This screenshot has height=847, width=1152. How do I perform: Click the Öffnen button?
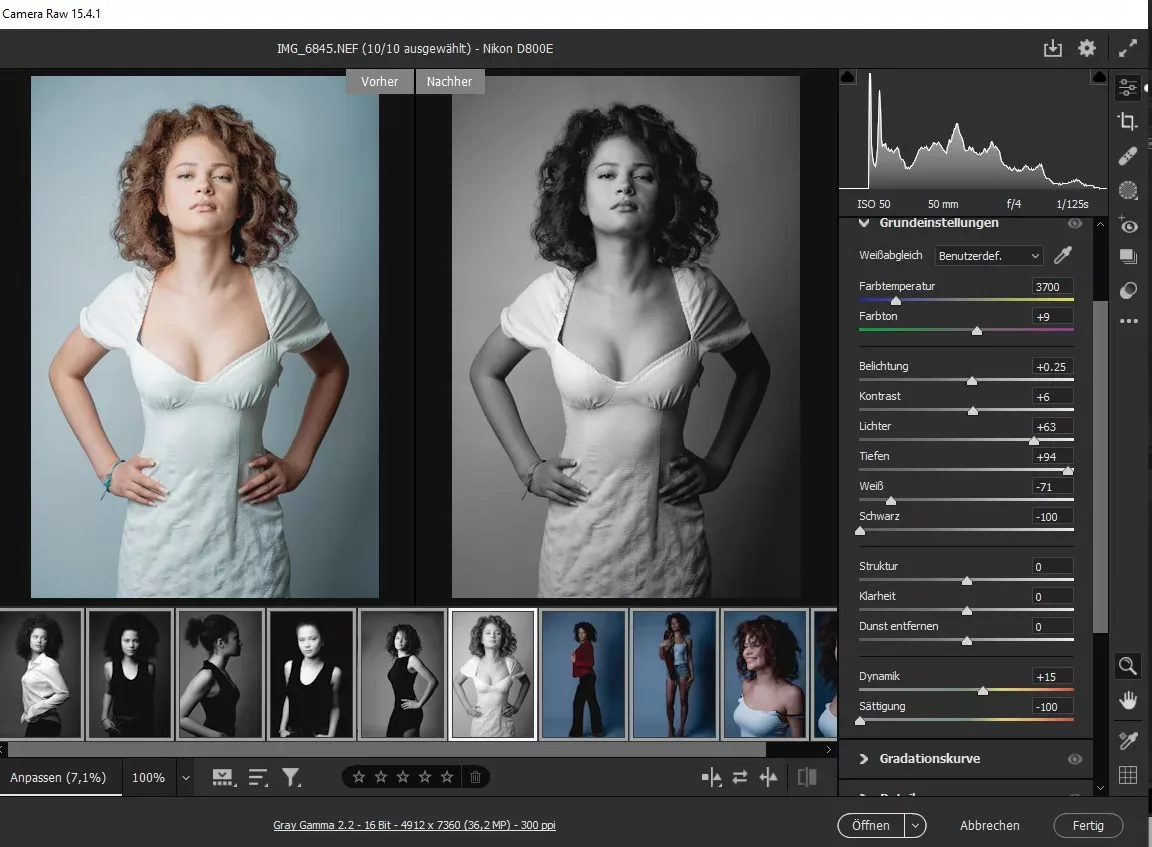click(x=871, y=826)
